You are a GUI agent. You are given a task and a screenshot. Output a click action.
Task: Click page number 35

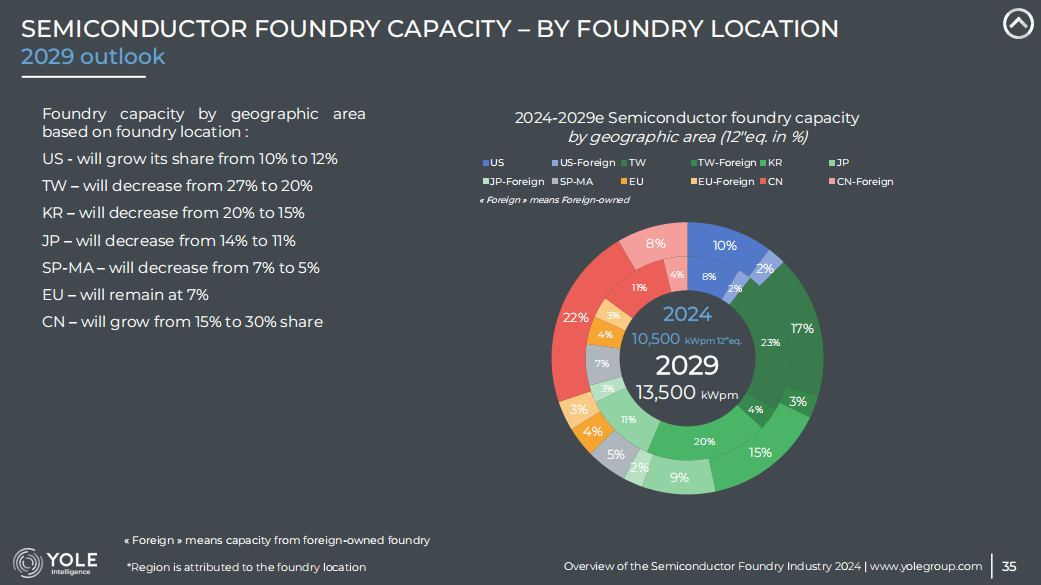click(1008, 566)
